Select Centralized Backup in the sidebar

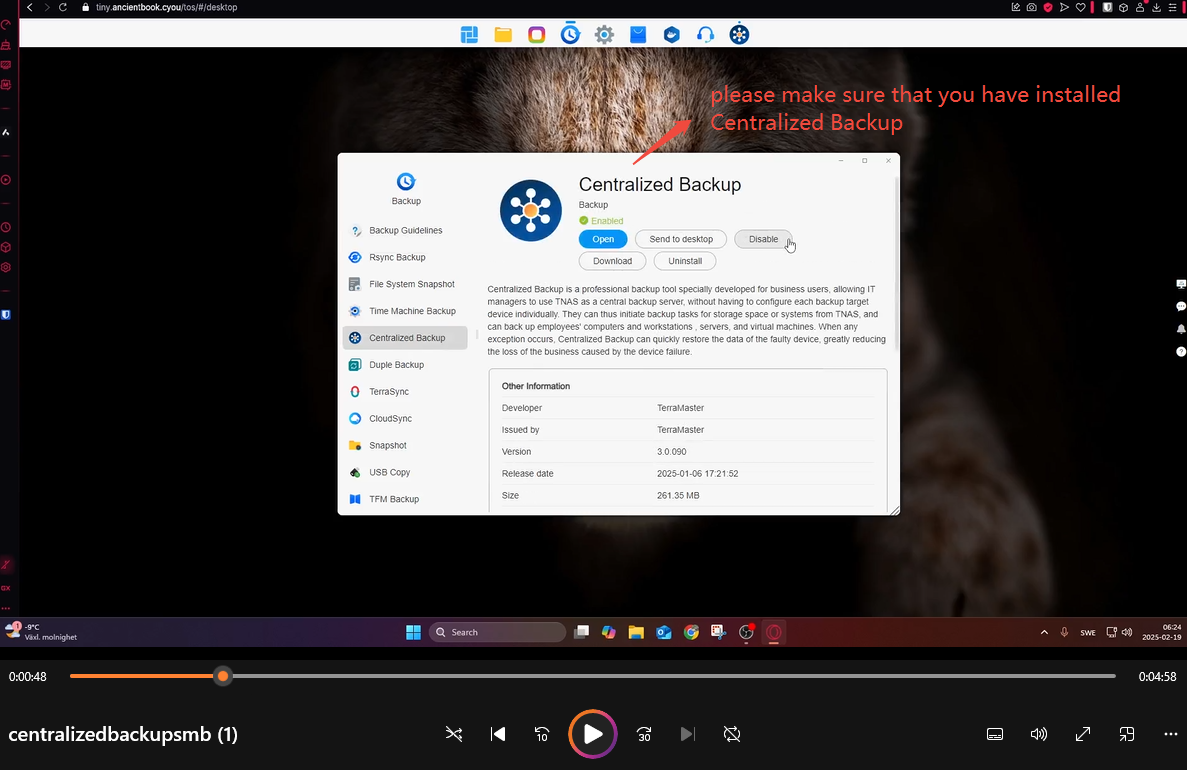[405, 338]
